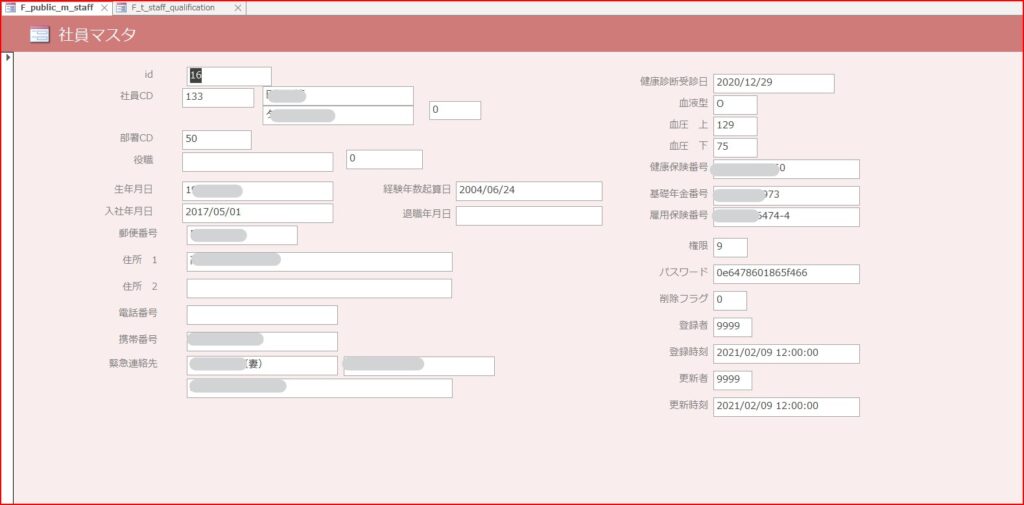Image resolution: width=1024 pixels, height=505 pixels.
Task: Click the 削除フラグ field showing 0
Action: [729, 301]
